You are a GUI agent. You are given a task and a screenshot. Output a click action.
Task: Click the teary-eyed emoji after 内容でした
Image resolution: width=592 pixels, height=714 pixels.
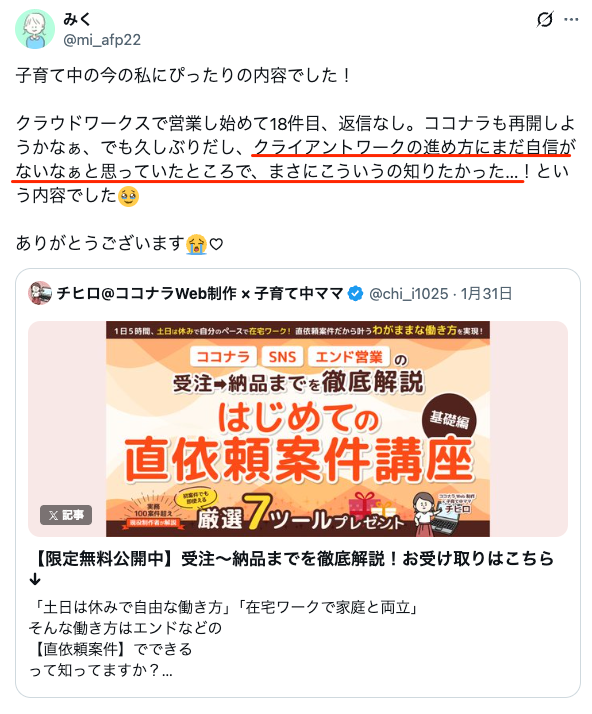[x=128, y=196]
